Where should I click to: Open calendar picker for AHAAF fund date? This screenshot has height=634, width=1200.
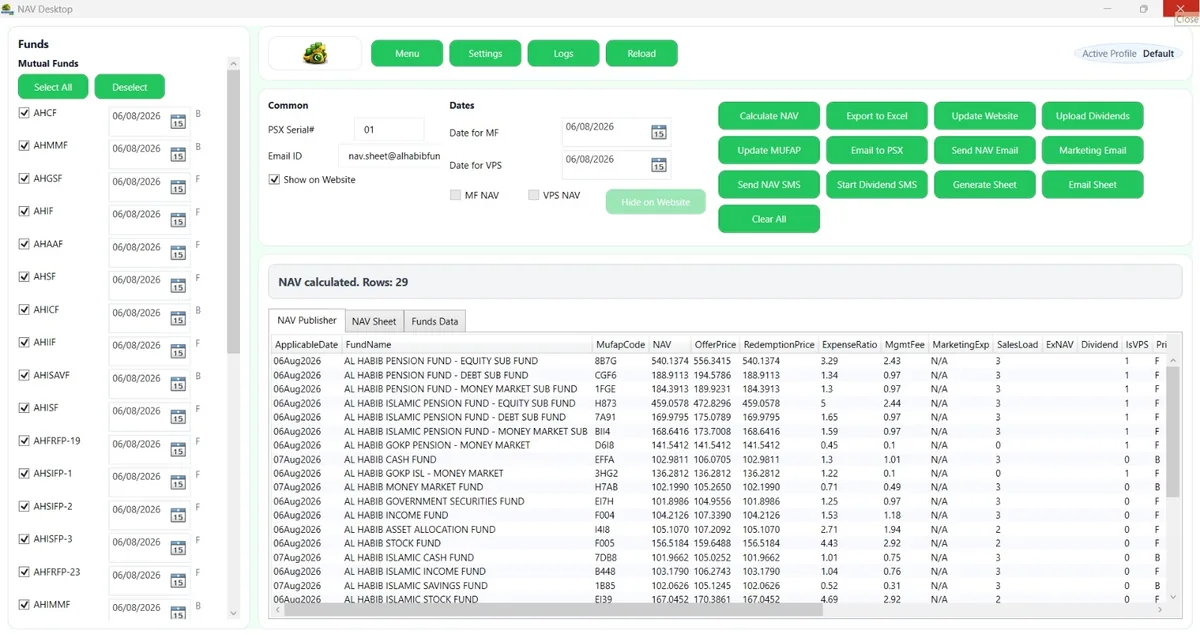pos(178,254)
